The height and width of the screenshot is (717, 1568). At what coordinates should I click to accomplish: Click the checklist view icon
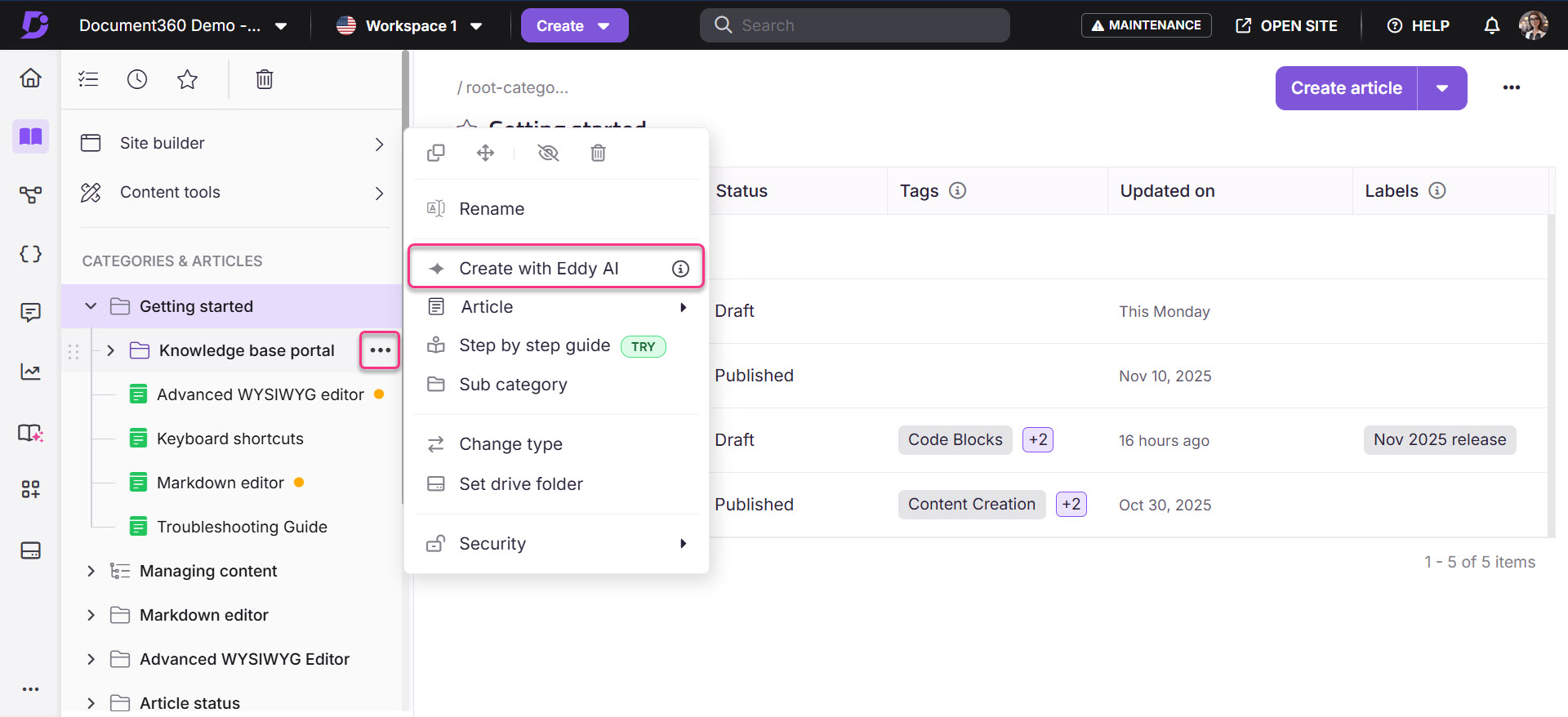(x=88, y=79)
